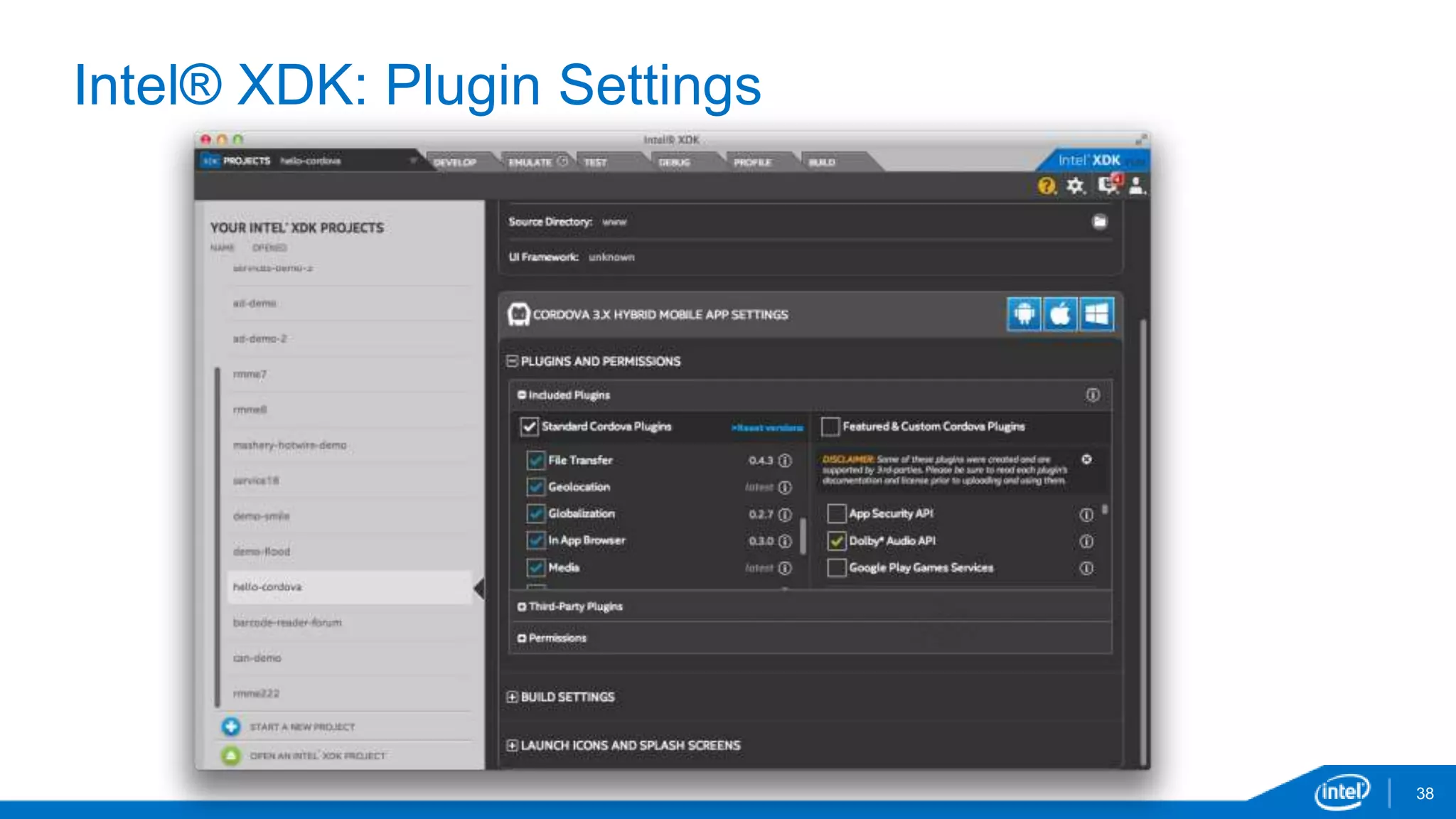Open settings gear icon
Image resolution: width=1456 pixels, height=819 pixels.
pyautogui.click(x=1076, y=186)
